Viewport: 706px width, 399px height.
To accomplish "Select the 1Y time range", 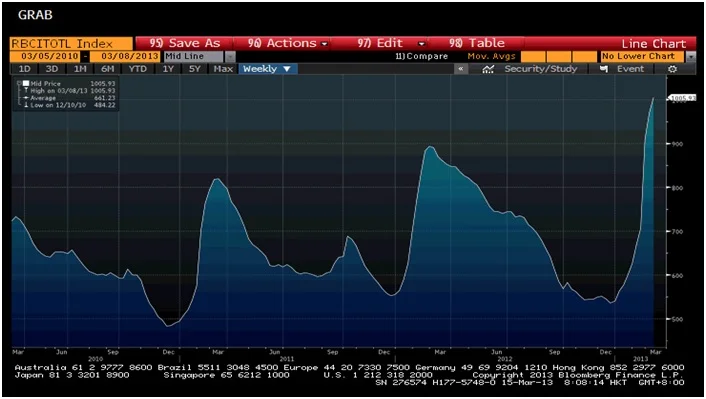I will coord(168,69).
